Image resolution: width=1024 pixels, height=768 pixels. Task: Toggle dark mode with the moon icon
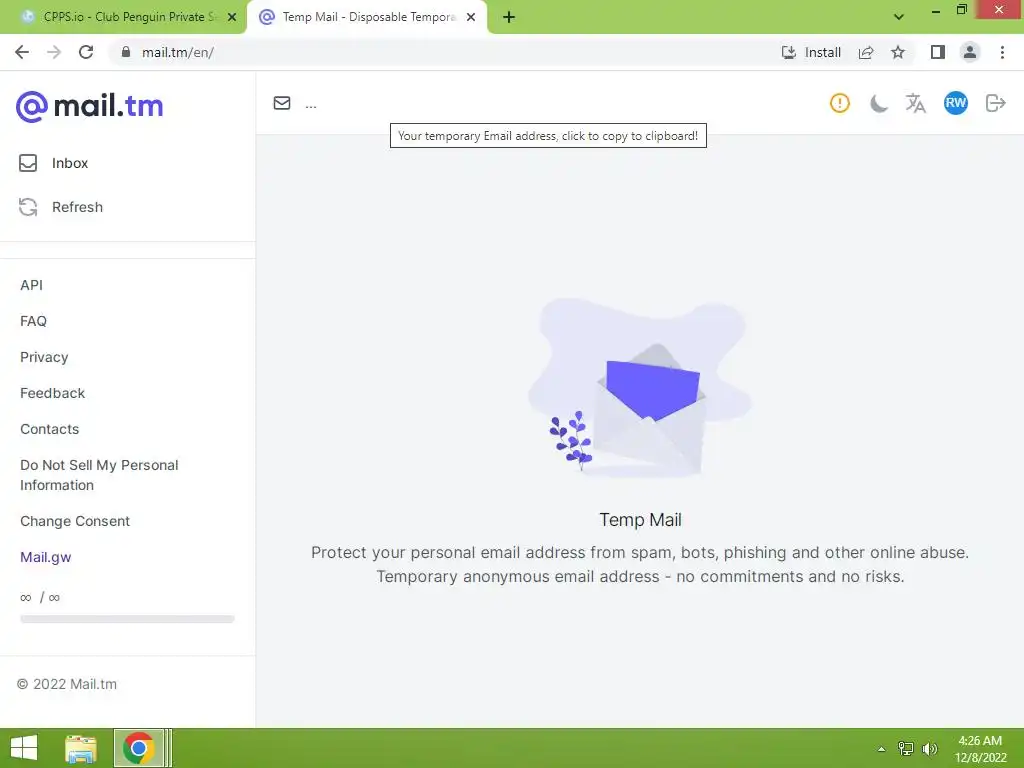tap(878, 103)
